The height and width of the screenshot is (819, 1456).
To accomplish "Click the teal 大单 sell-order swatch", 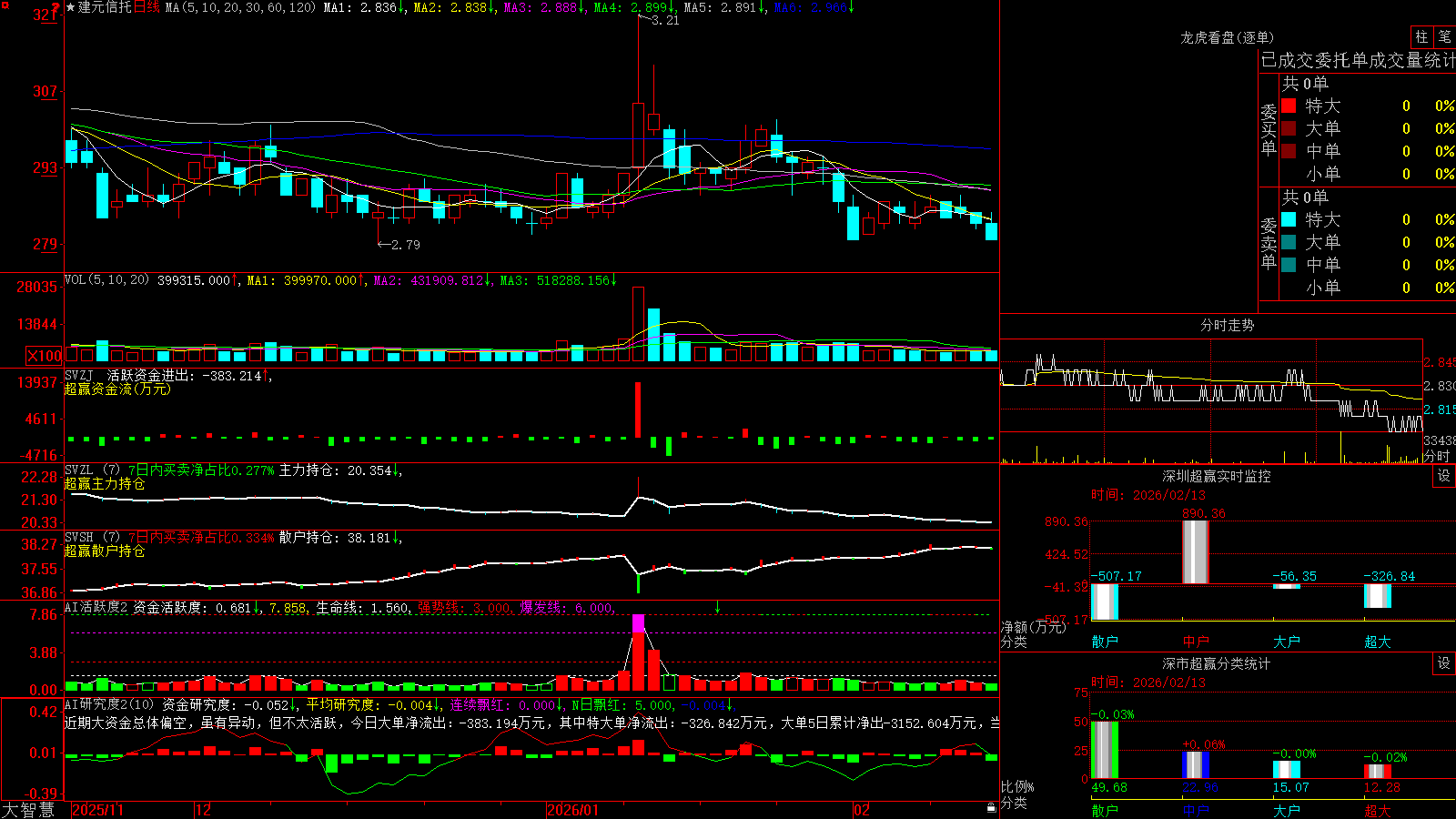I will 1289,242.
